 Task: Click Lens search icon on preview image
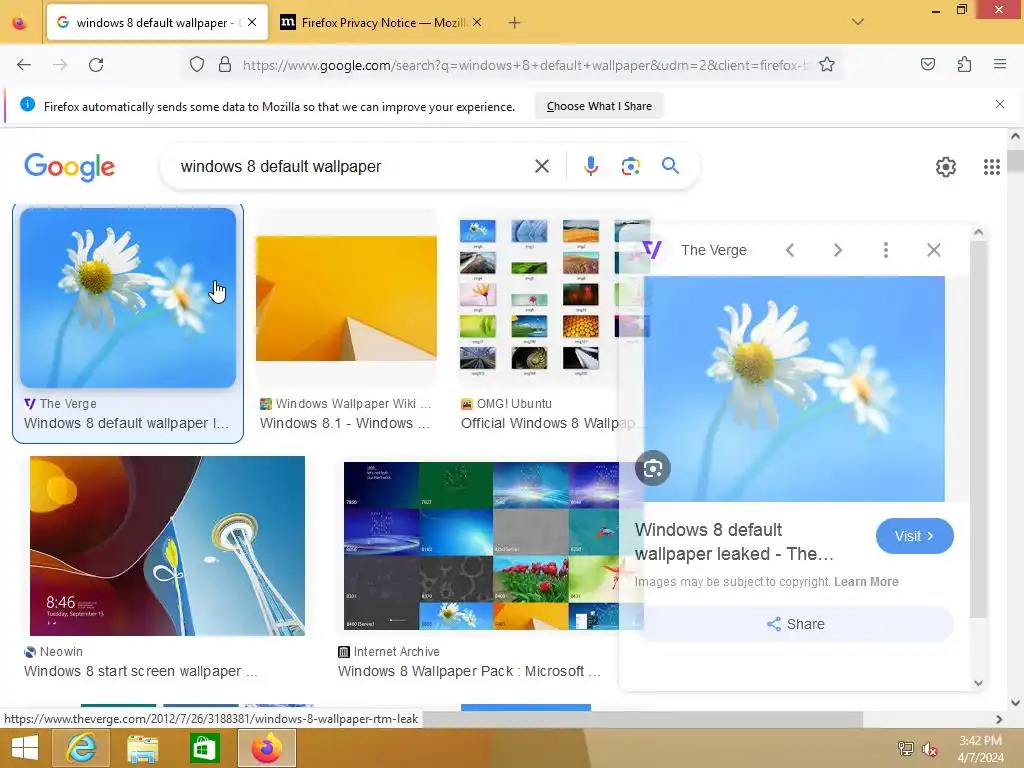pos(652,468)
